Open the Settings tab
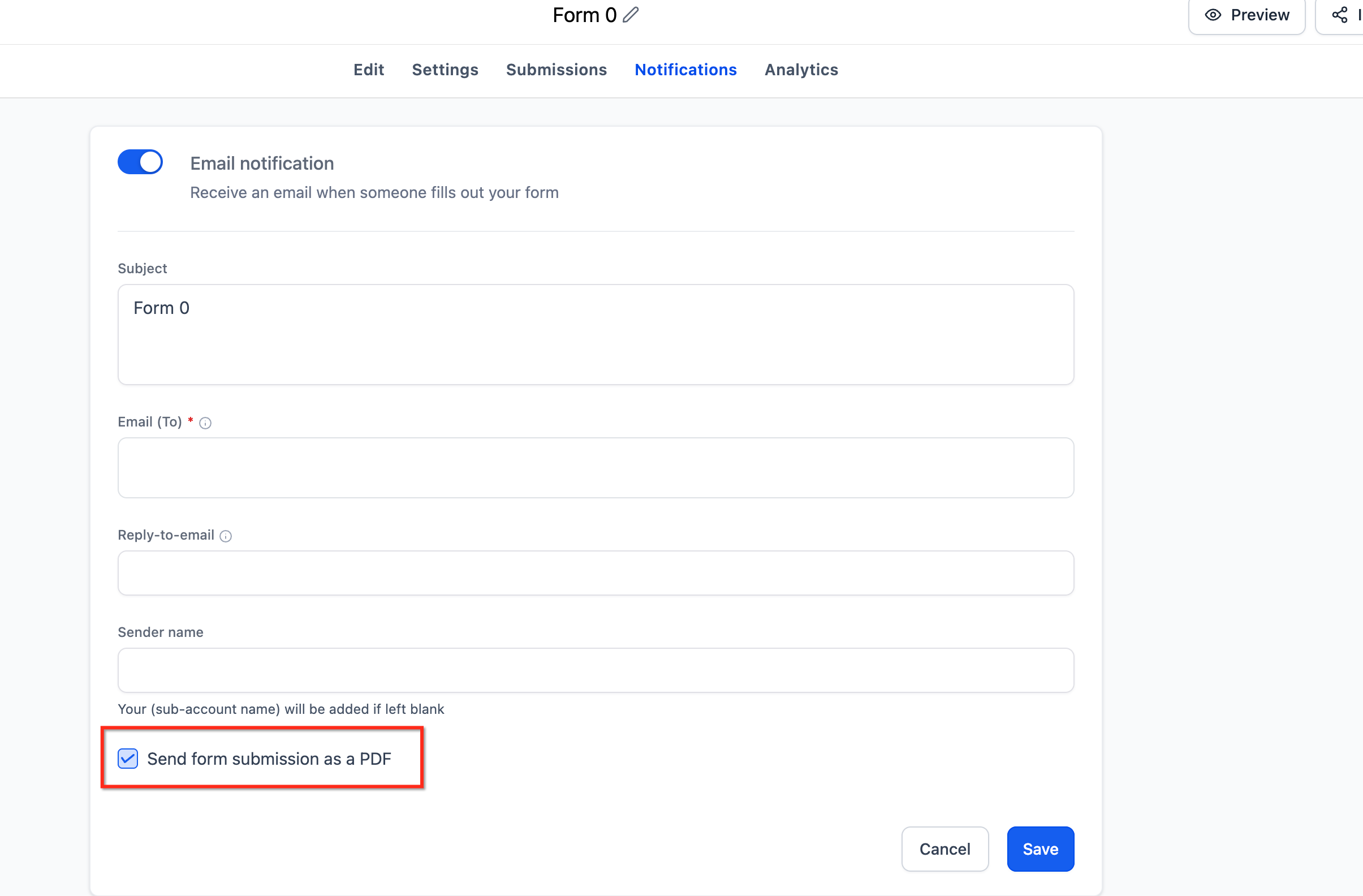Screen dimensions: 1363x896 445,70
